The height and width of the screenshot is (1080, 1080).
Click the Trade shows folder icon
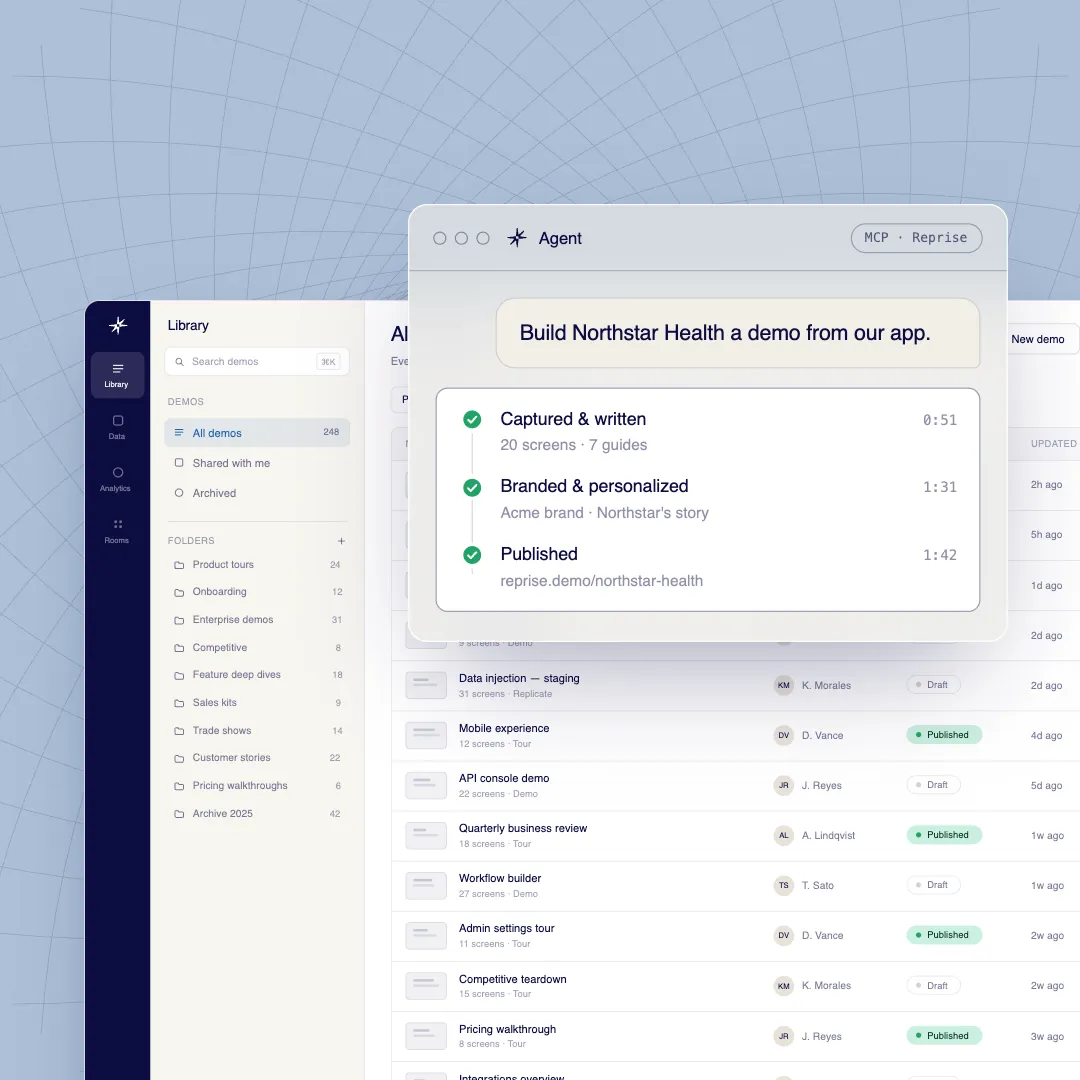point(179,731)
